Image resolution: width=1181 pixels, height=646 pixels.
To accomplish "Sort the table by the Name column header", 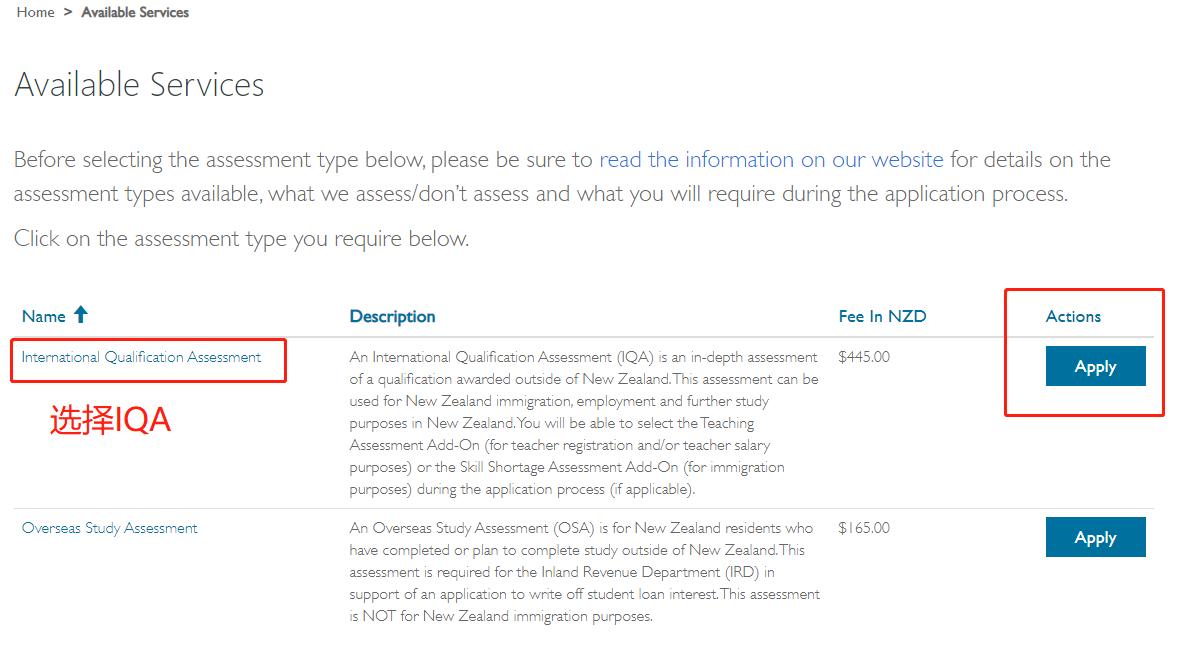I will (x=43, y=316).
